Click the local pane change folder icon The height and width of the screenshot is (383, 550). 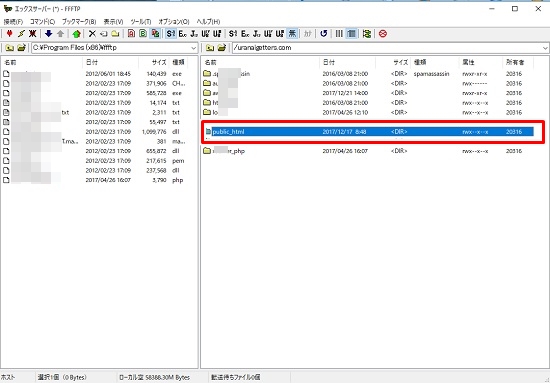pyautogui.click(x=21, y=48)
